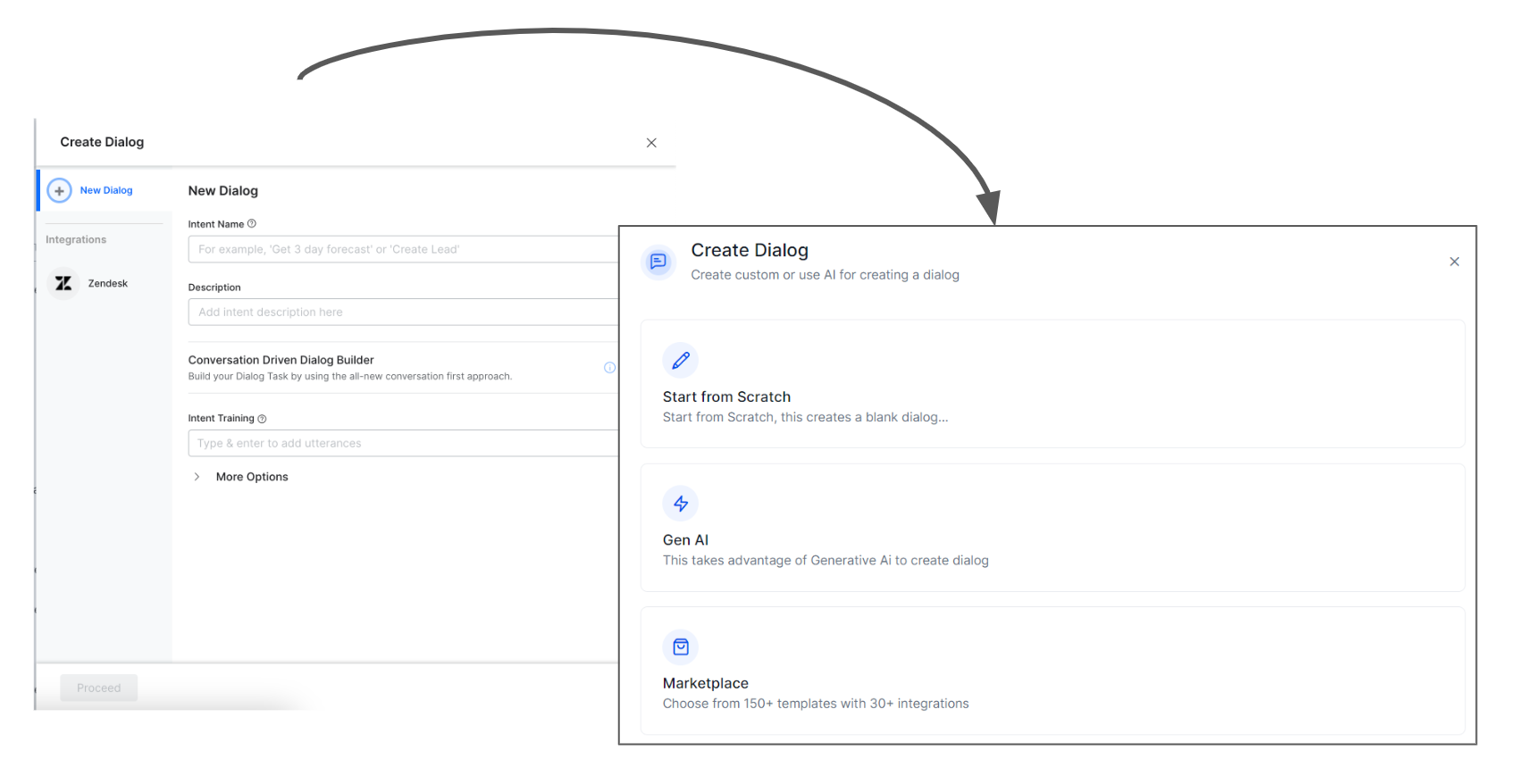Select the Zendesk integration logo
Screen dimensions: 1534x784
point(63,283)
